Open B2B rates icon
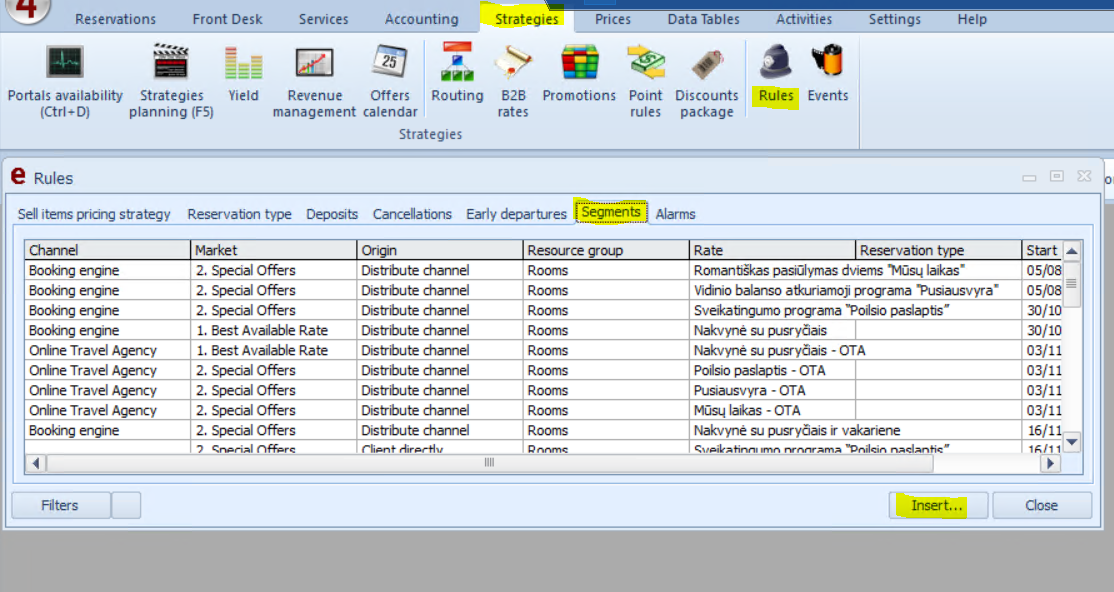The width and height of the screenshot is (1114, 592). coord(513,63)
